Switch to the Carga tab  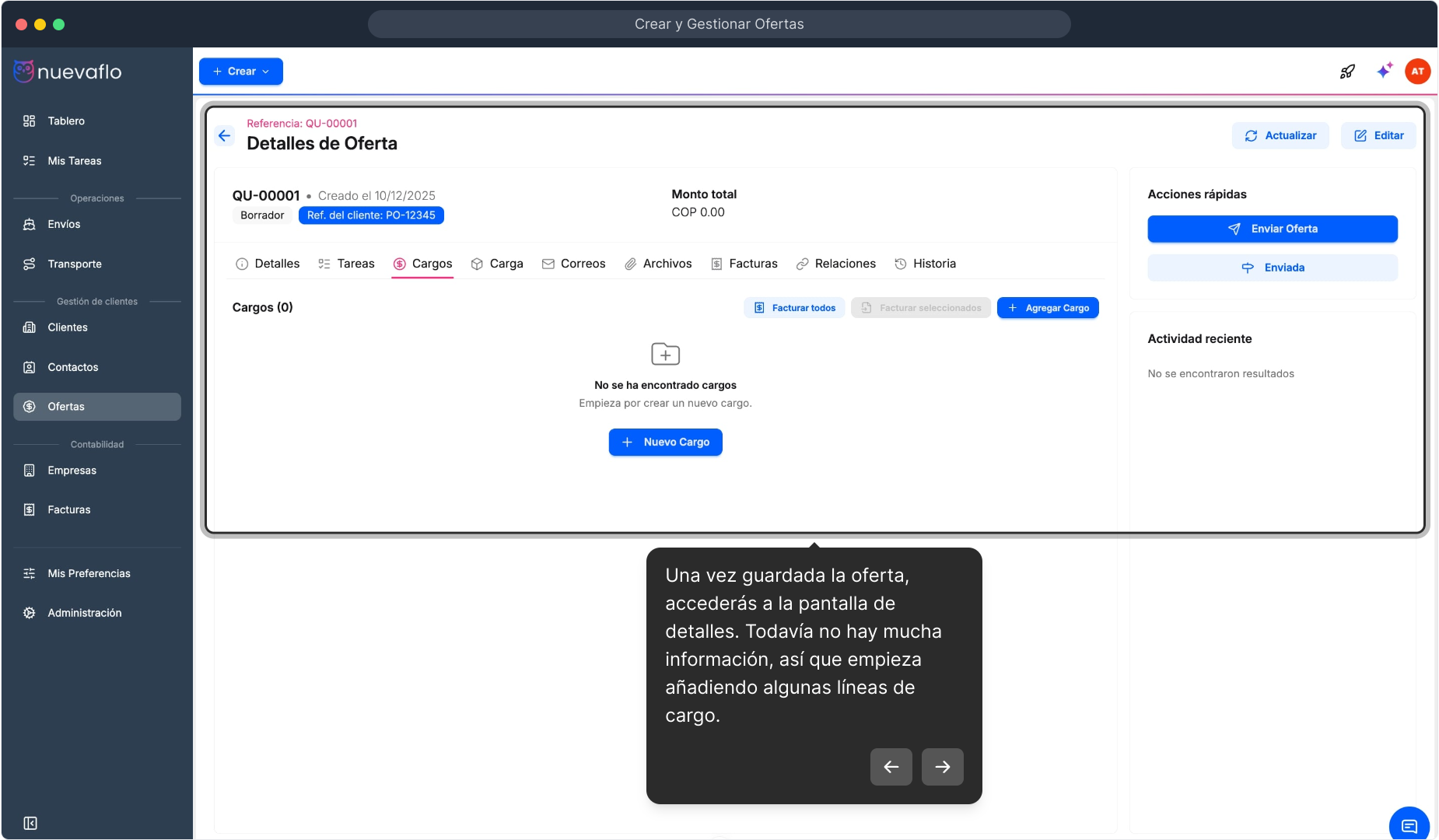click(497, 264)
